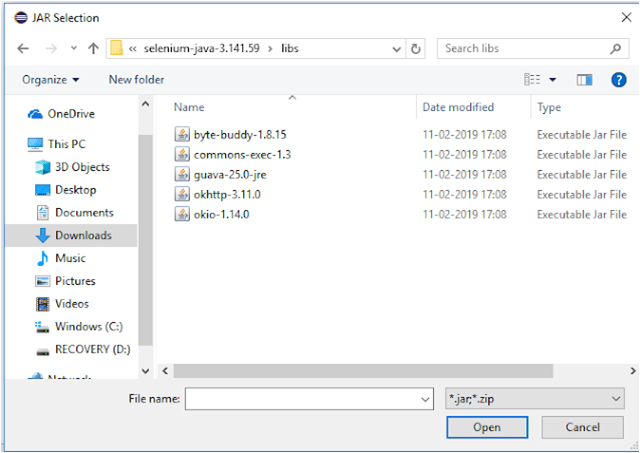Open the Downloads folder in sidebar
The height and width of the screenshot is (453, 640).
coord(83,235)
